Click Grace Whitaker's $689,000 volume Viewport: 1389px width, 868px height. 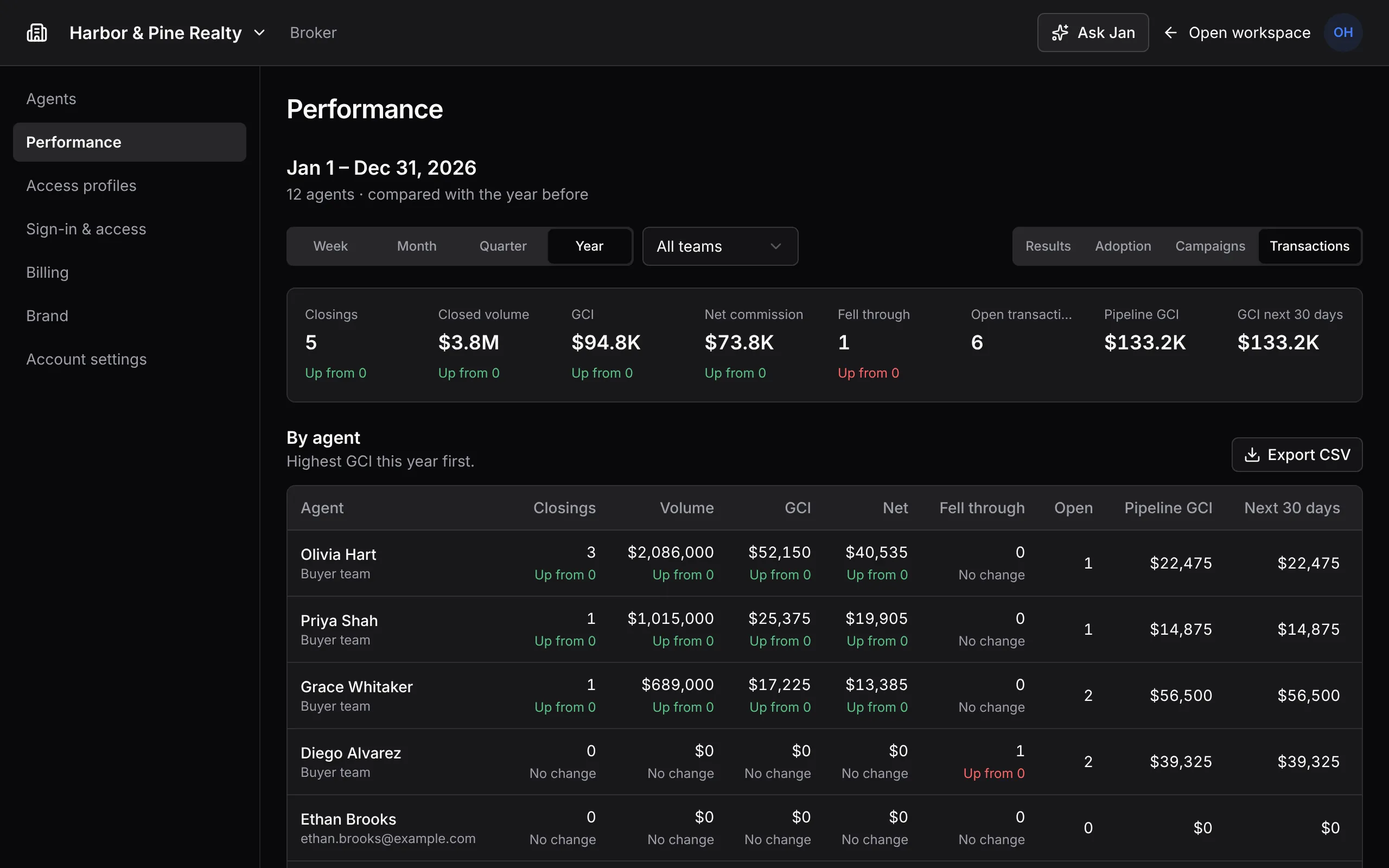point(677,684)
